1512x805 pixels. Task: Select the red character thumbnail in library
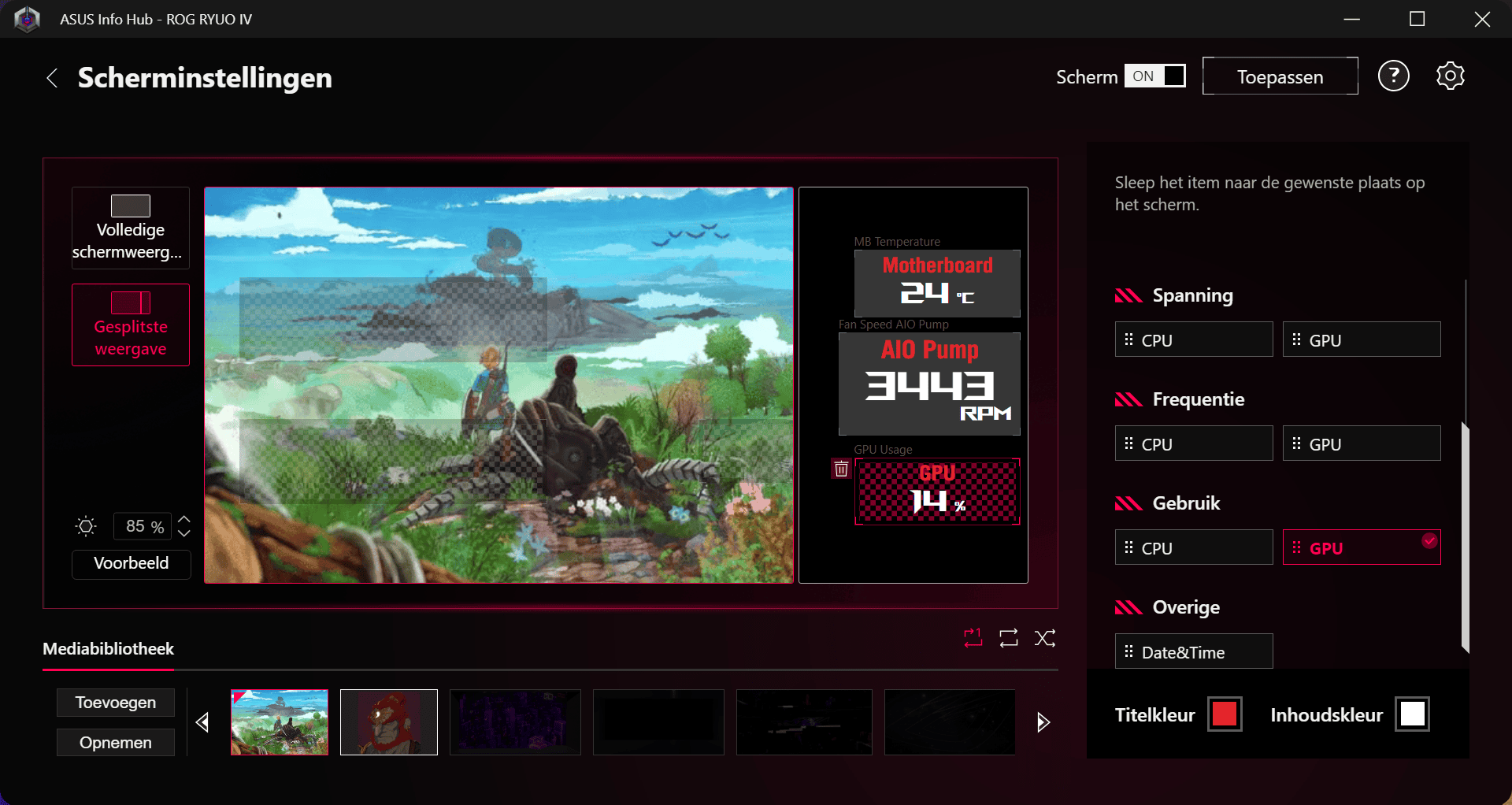click(x=389, y=722)
